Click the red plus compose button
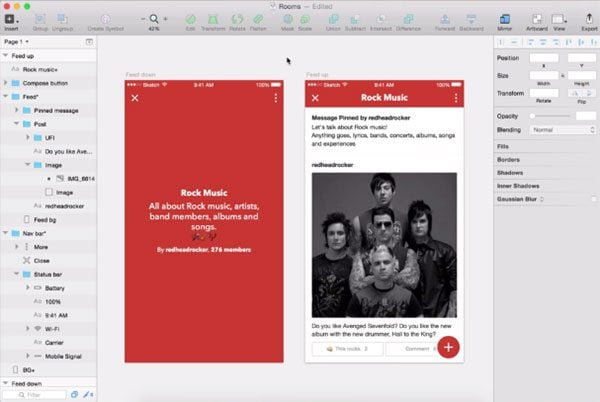 point(447,348)
